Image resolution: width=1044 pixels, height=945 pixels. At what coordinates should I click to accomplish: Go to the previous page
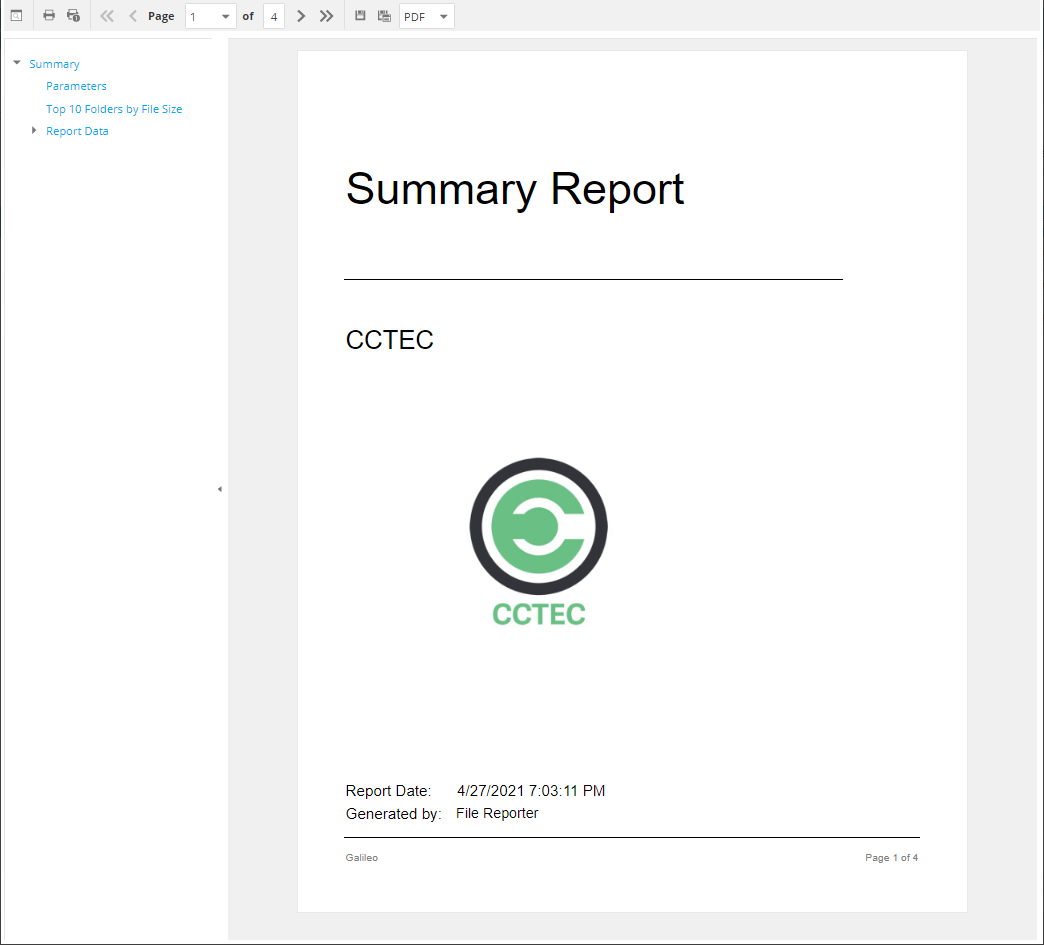pos(133,16)
